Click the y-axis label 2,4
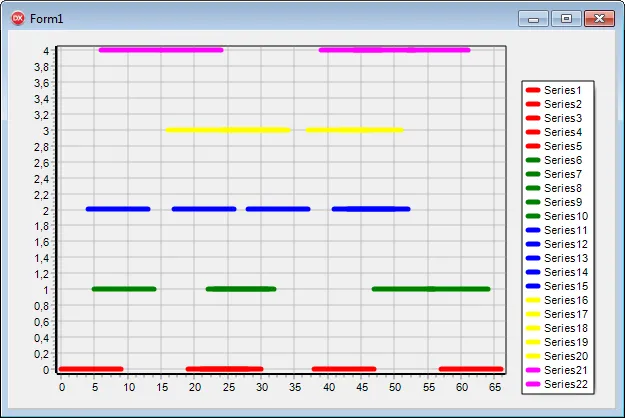 pyautogui.click(x=41, y=179)
